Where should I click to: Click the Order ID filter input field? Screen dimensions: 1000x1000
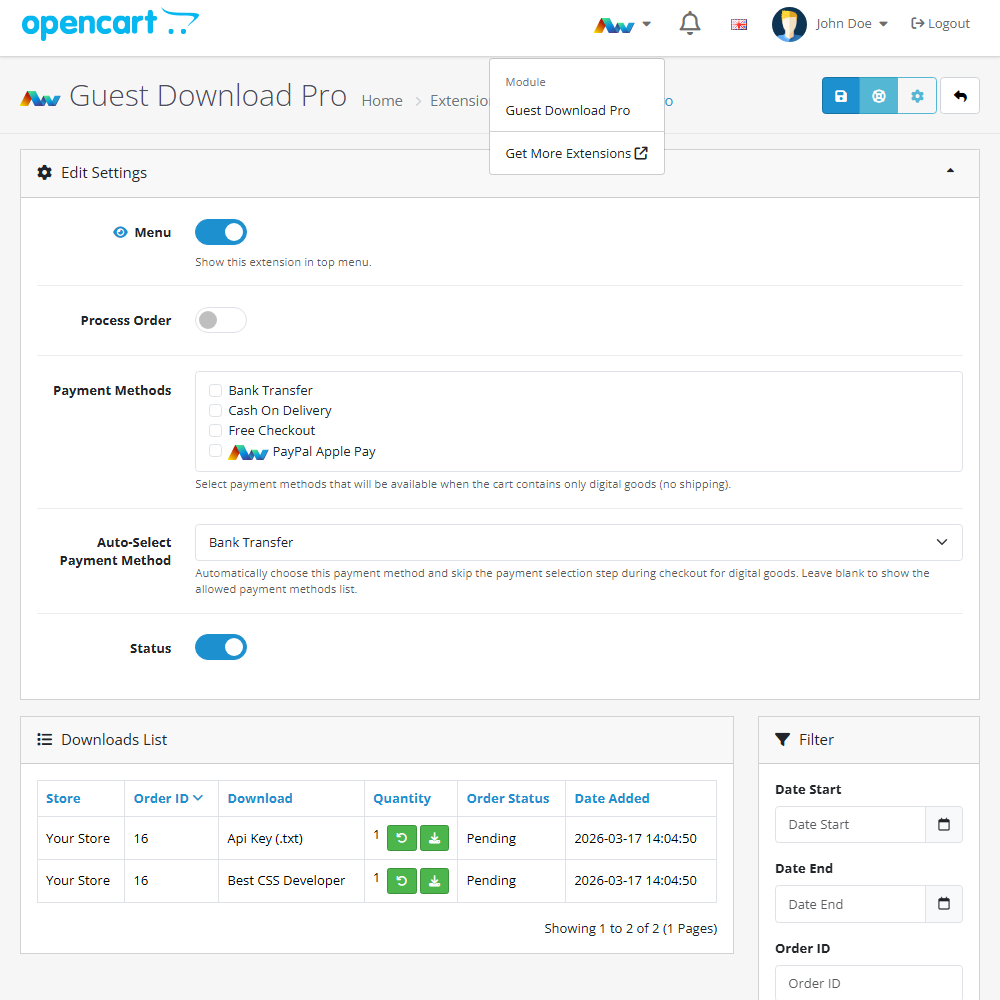[x=868, y=983]
